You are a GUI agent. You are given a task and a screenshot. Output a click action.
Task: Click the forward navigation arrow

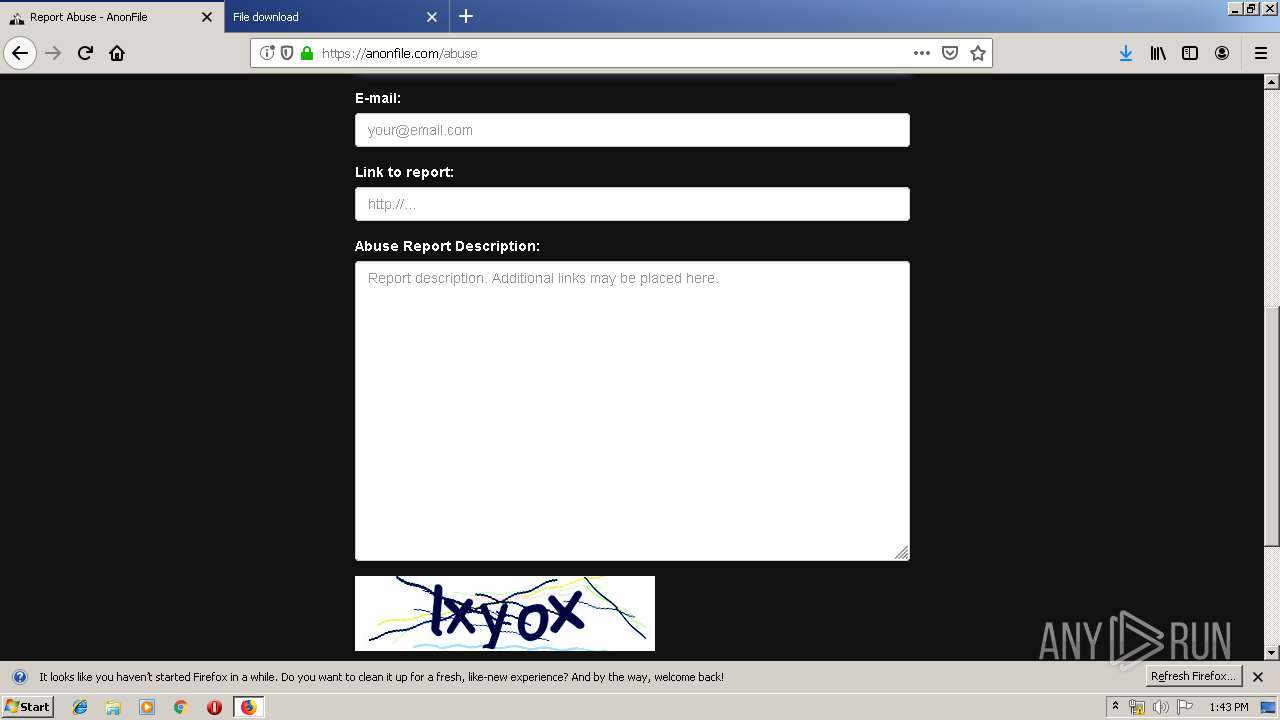(53, 53)
